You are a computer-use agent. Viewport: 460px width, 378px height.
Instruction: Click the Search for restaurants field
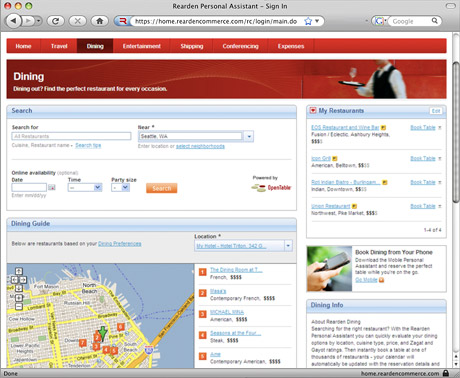point(71,136)
